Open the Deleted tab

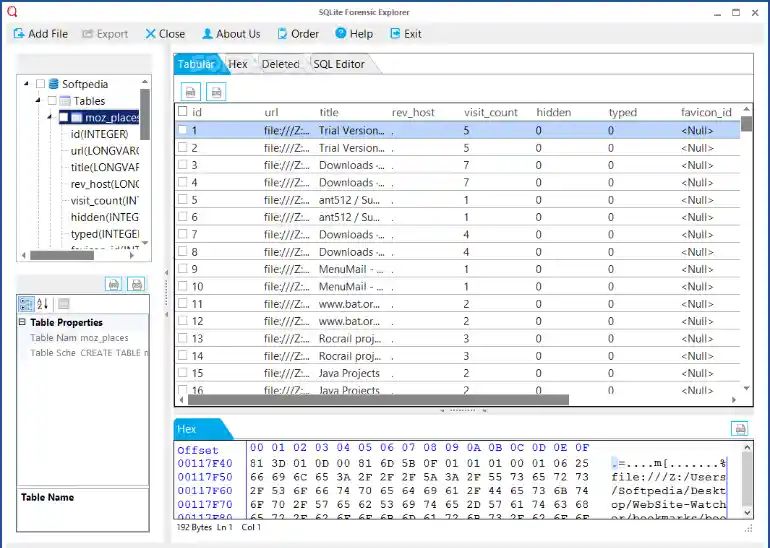(x=280, y=64)
